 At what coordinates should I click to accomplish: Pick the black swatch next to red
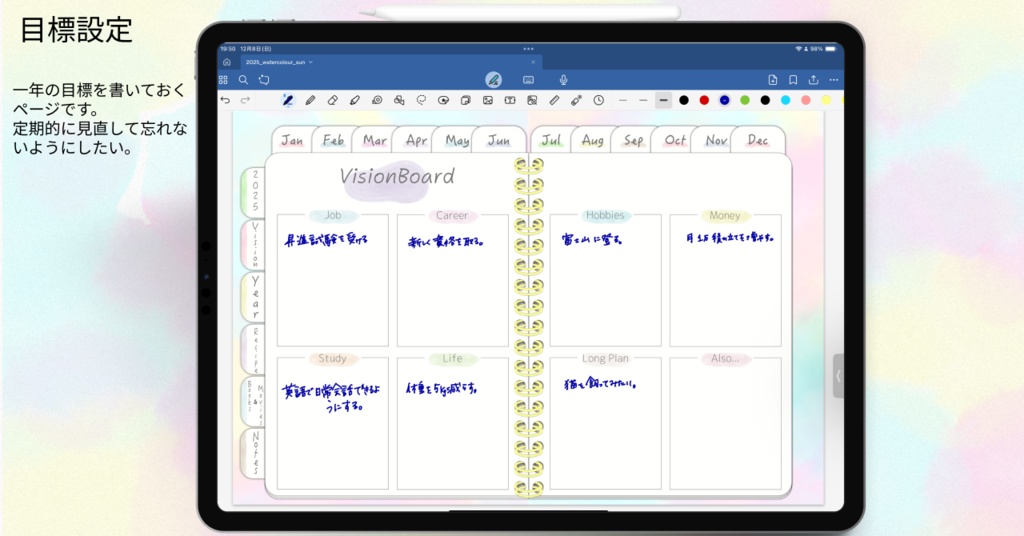pos(684,100)
